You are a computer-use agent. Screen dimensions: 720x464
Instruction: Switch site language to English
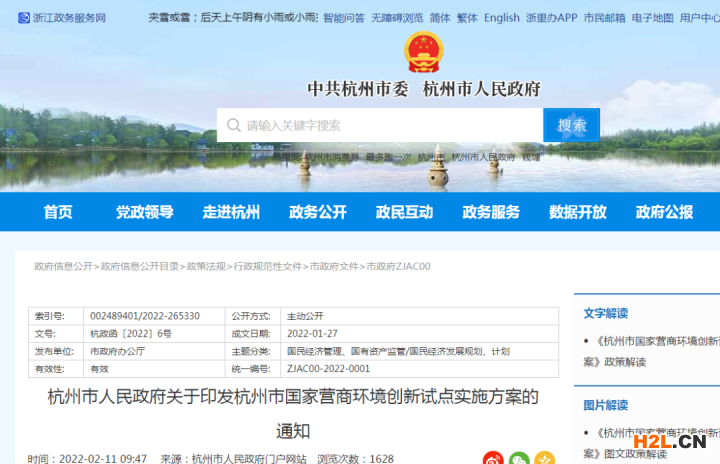click(502, 18)
